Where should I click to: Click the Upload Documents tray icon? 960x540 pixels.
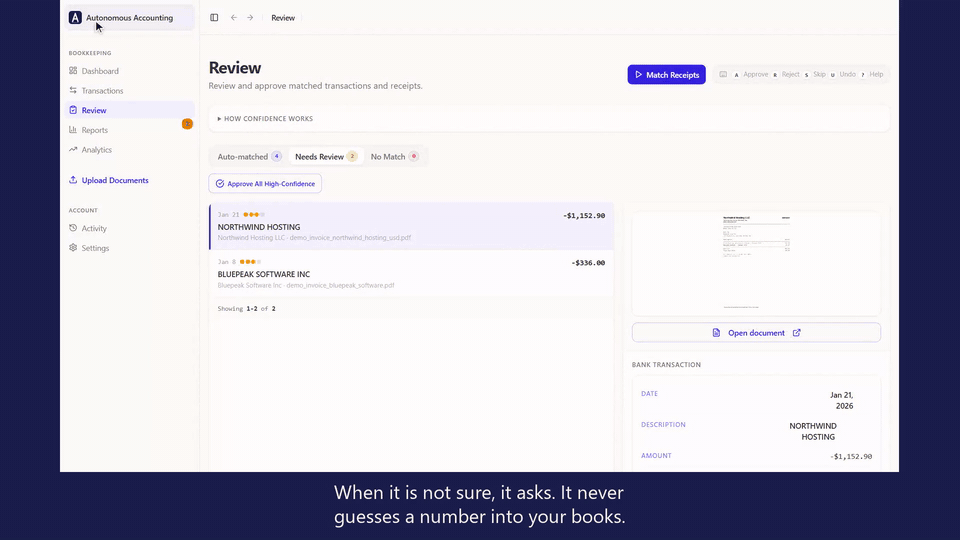tap(73, 180)
